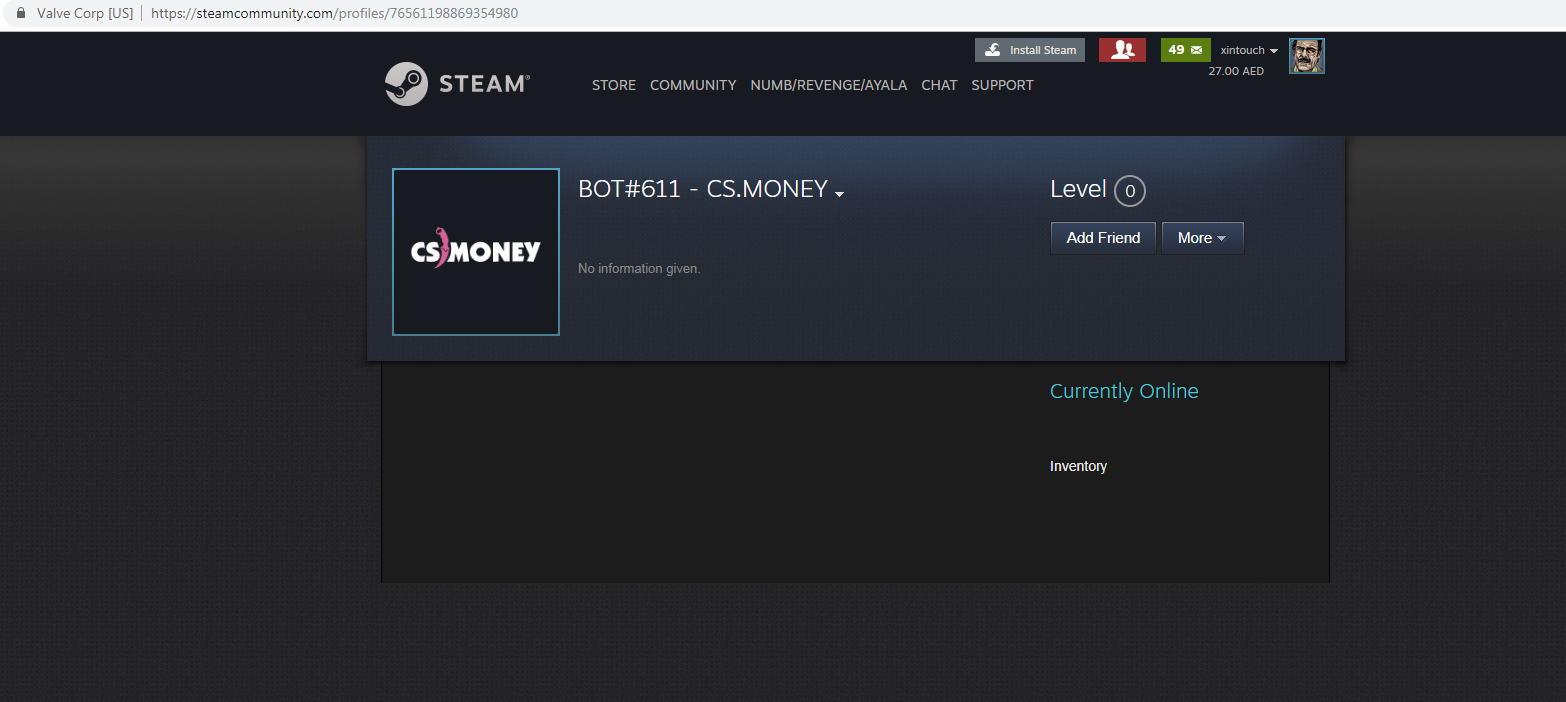Expand the BOT#611 - CS.MONEY name history arrow
This screenshot has height=702, width=1566.
click(840, 194)
